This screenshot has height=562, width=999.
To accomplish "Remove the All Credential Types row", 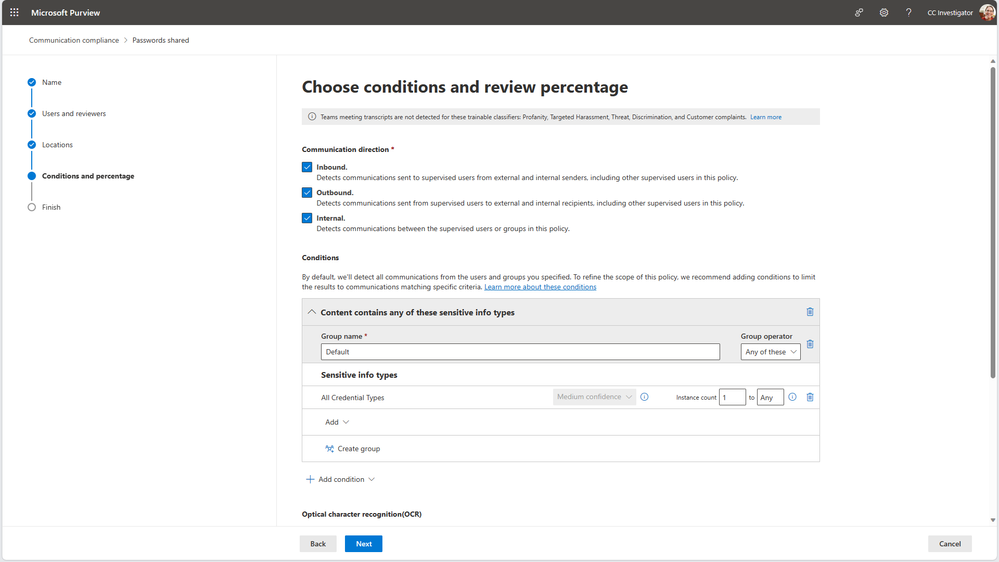I will (810, 397).
